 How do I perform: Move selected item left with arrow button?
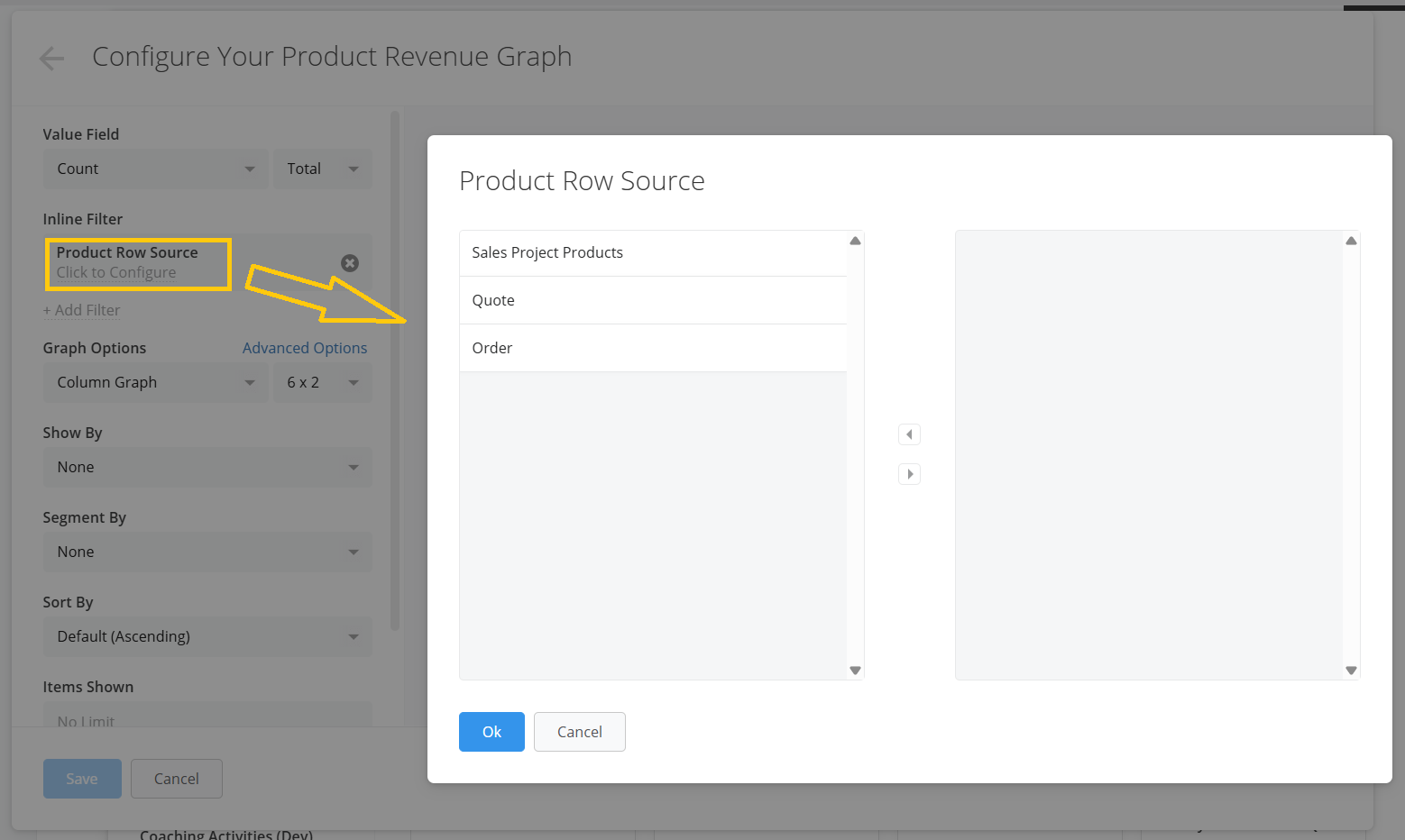click(909, 434)
